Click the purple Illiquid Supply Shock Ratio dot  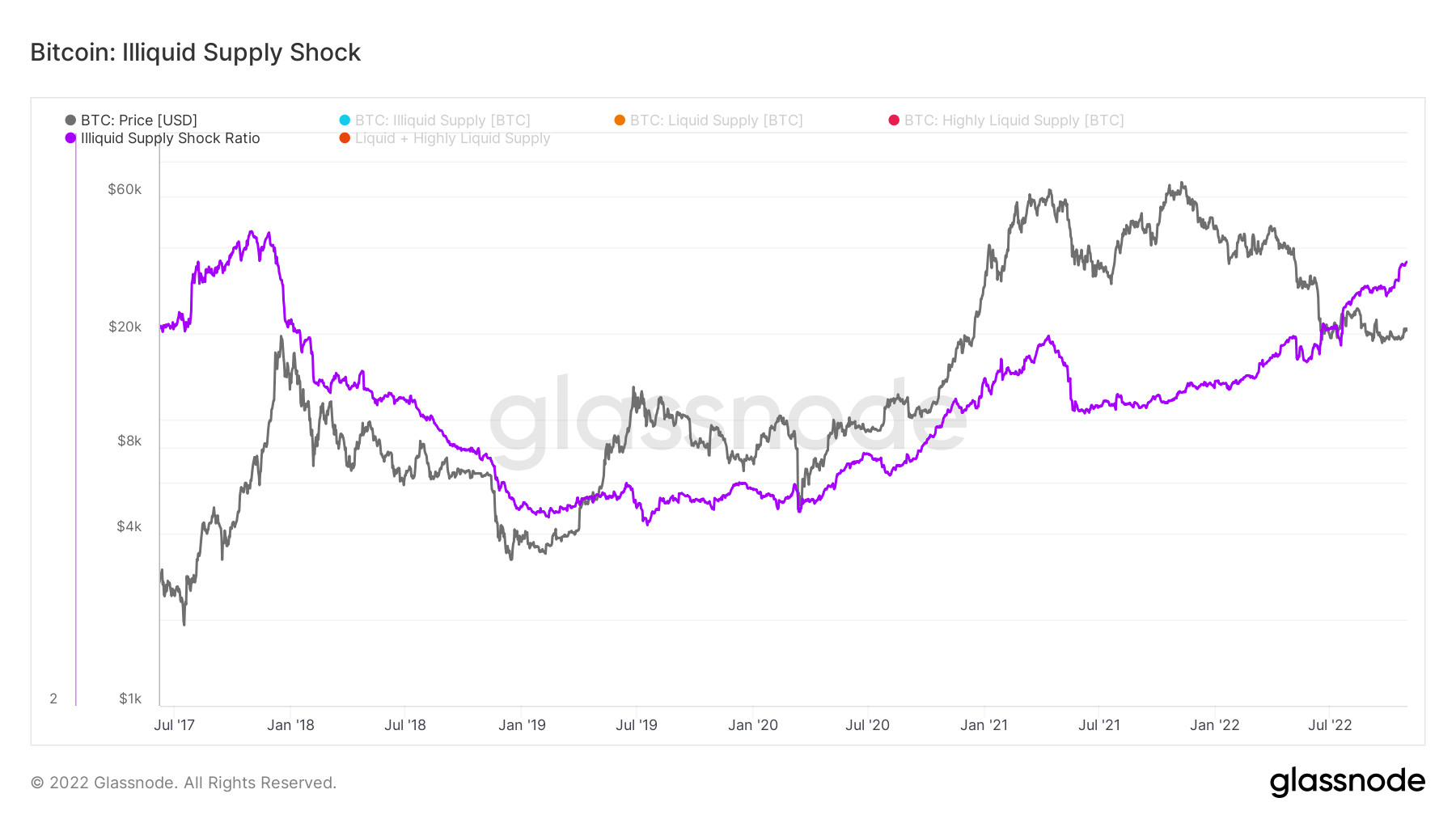(x=70, y=138)
